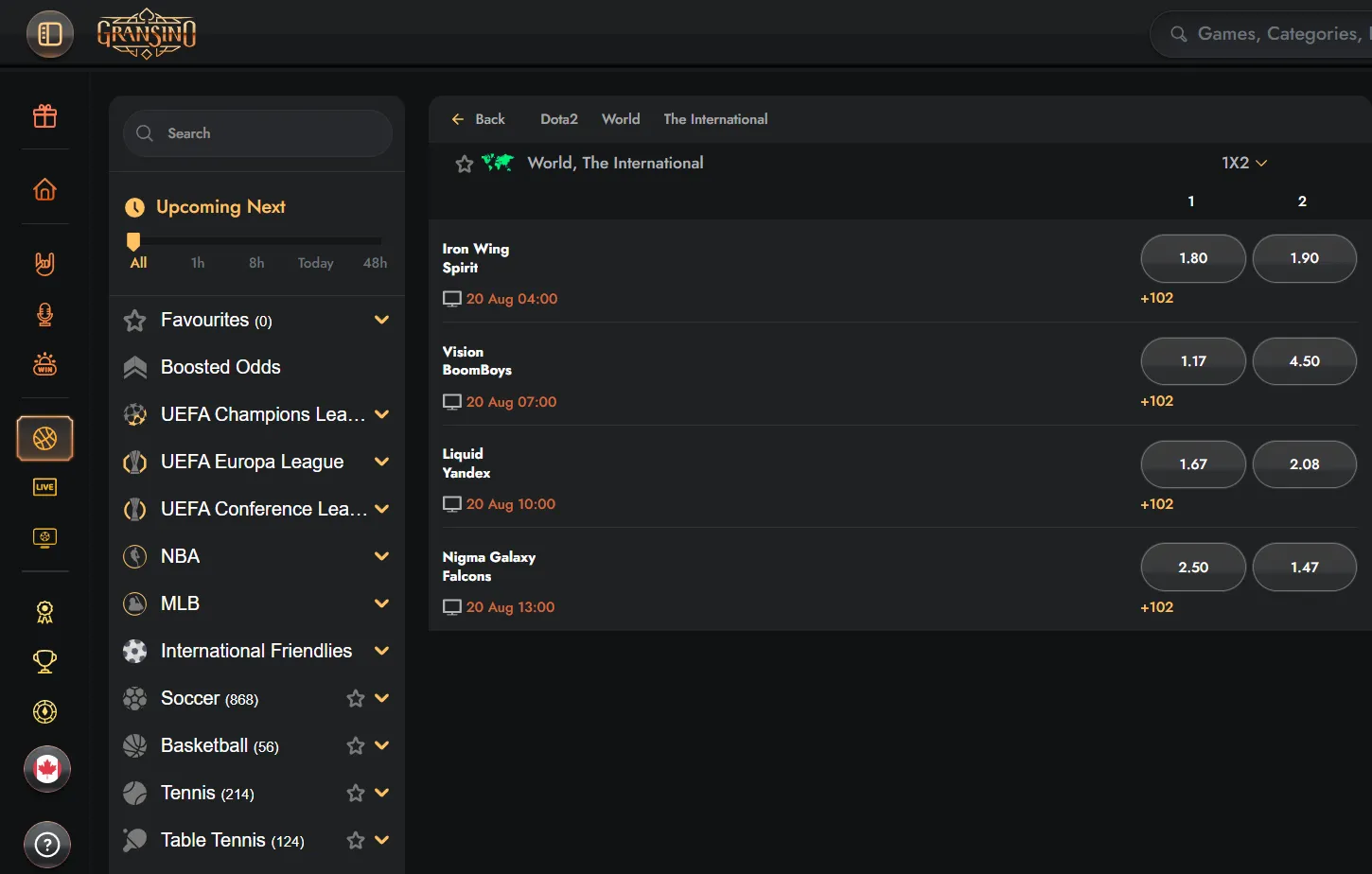
Task: Open the WIN jackpot icon
Action: pos(44,364)
